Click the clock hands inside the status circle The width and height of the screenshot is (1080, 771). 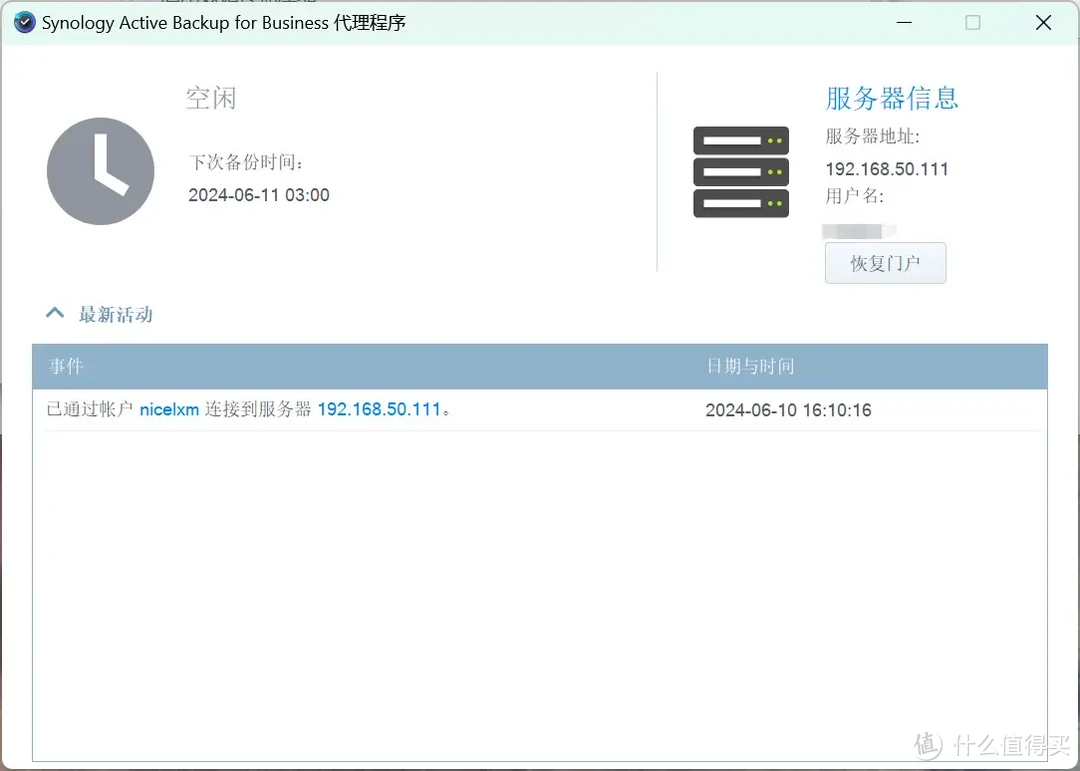102,170
